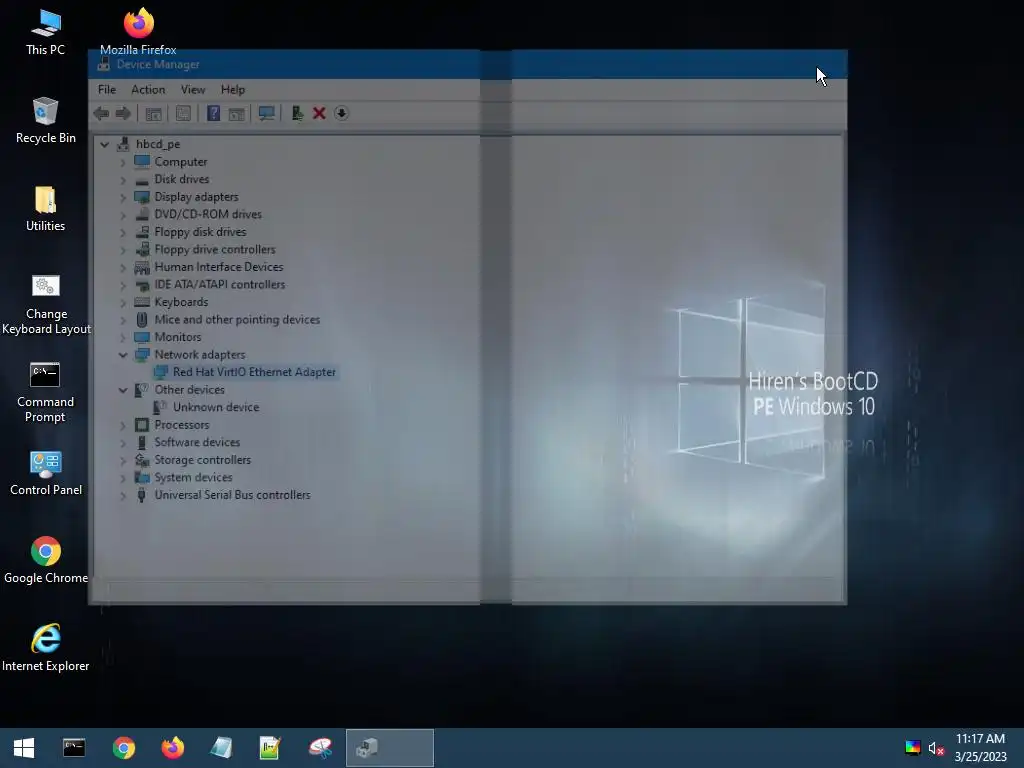Select the Command Prompt desktop icon
The image size is (1024, 768).
(x=45, y=392)
